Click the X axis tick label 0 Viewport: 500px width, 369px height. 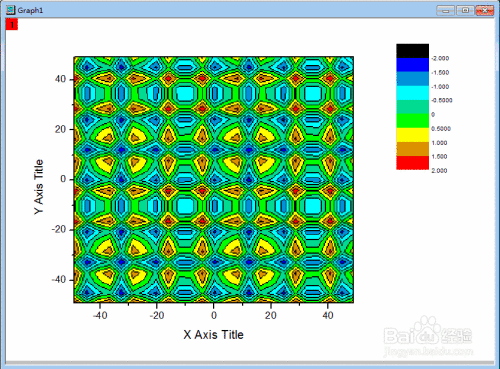tap(214, 315)
